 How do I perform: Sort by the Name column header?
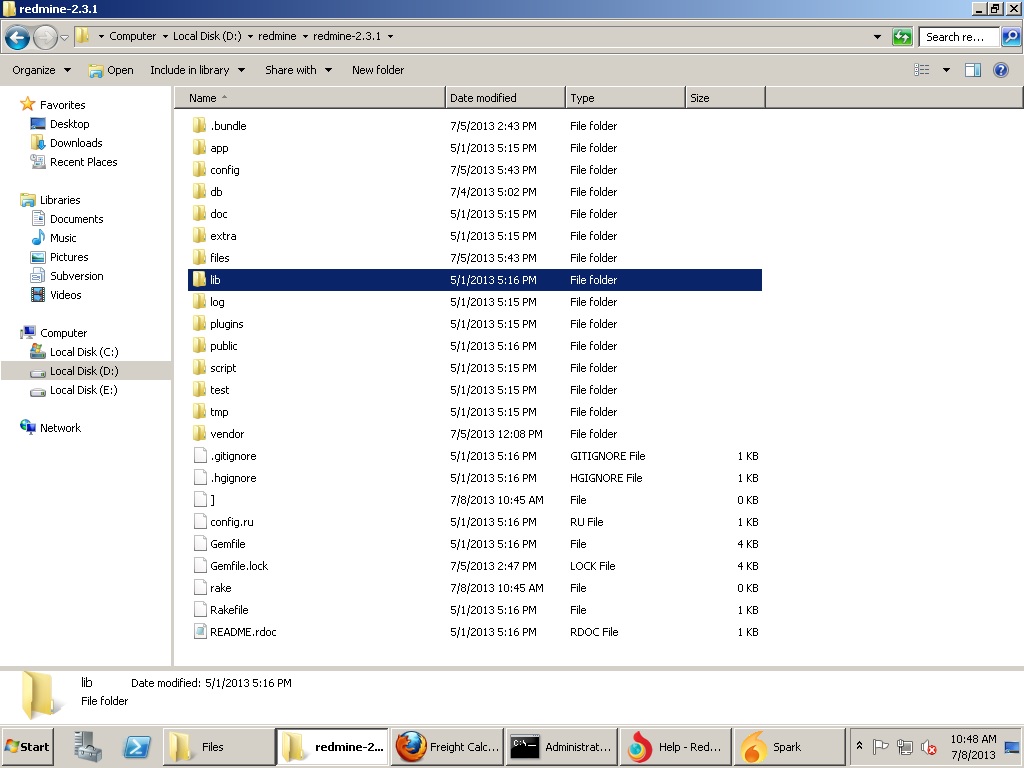point(310,98)
